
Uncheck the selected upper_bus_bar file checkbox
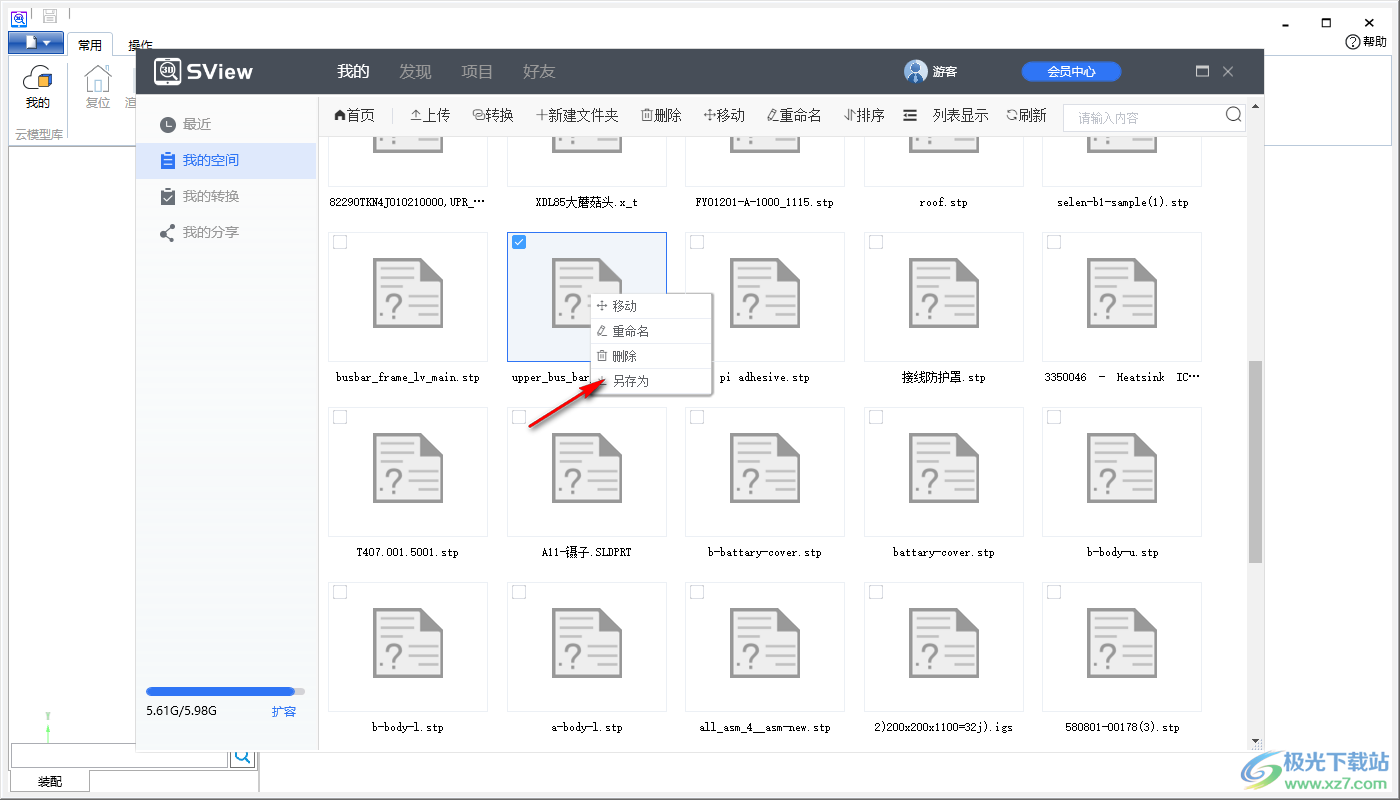click(519, 242)
